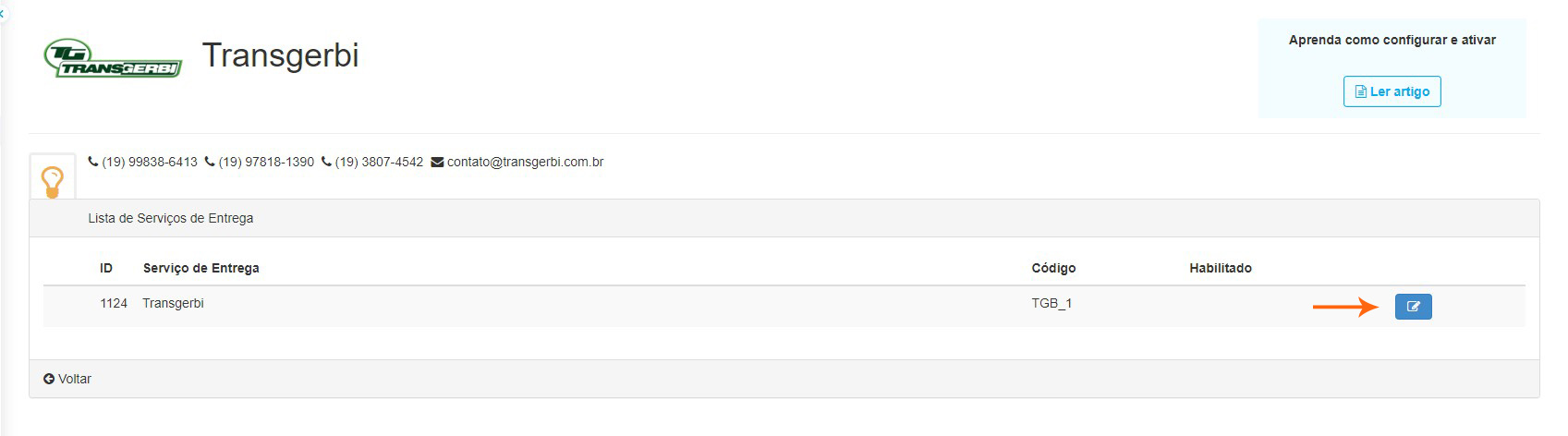Select the service ID 1124 cell
The height and width of the screenshot is (436, 1568).
coord(114,303)
